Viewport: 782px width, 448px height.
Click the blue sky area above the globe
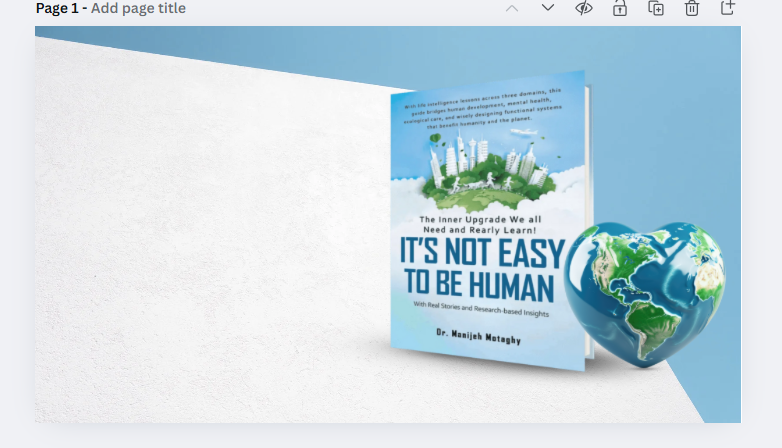click(x=670, y=120)
